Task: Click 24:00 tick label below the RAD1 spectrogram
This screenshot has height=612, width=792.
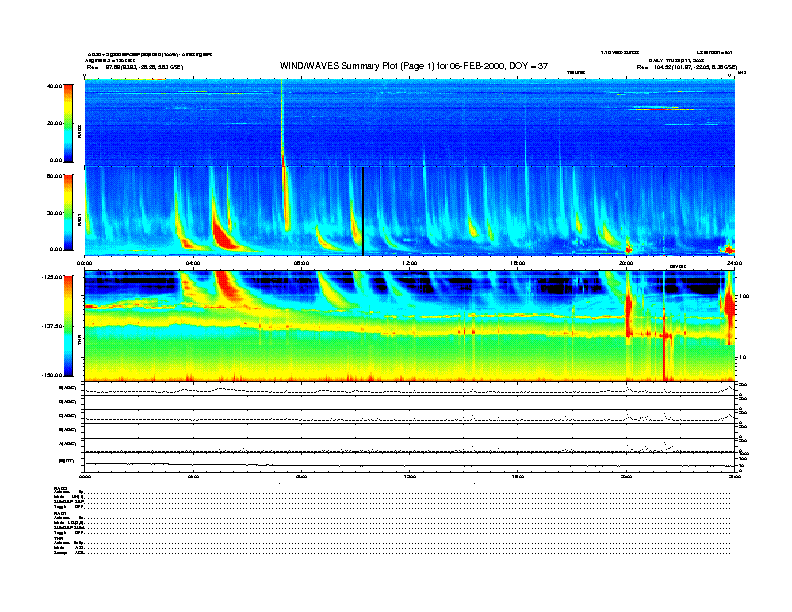Action: point(734,263)
